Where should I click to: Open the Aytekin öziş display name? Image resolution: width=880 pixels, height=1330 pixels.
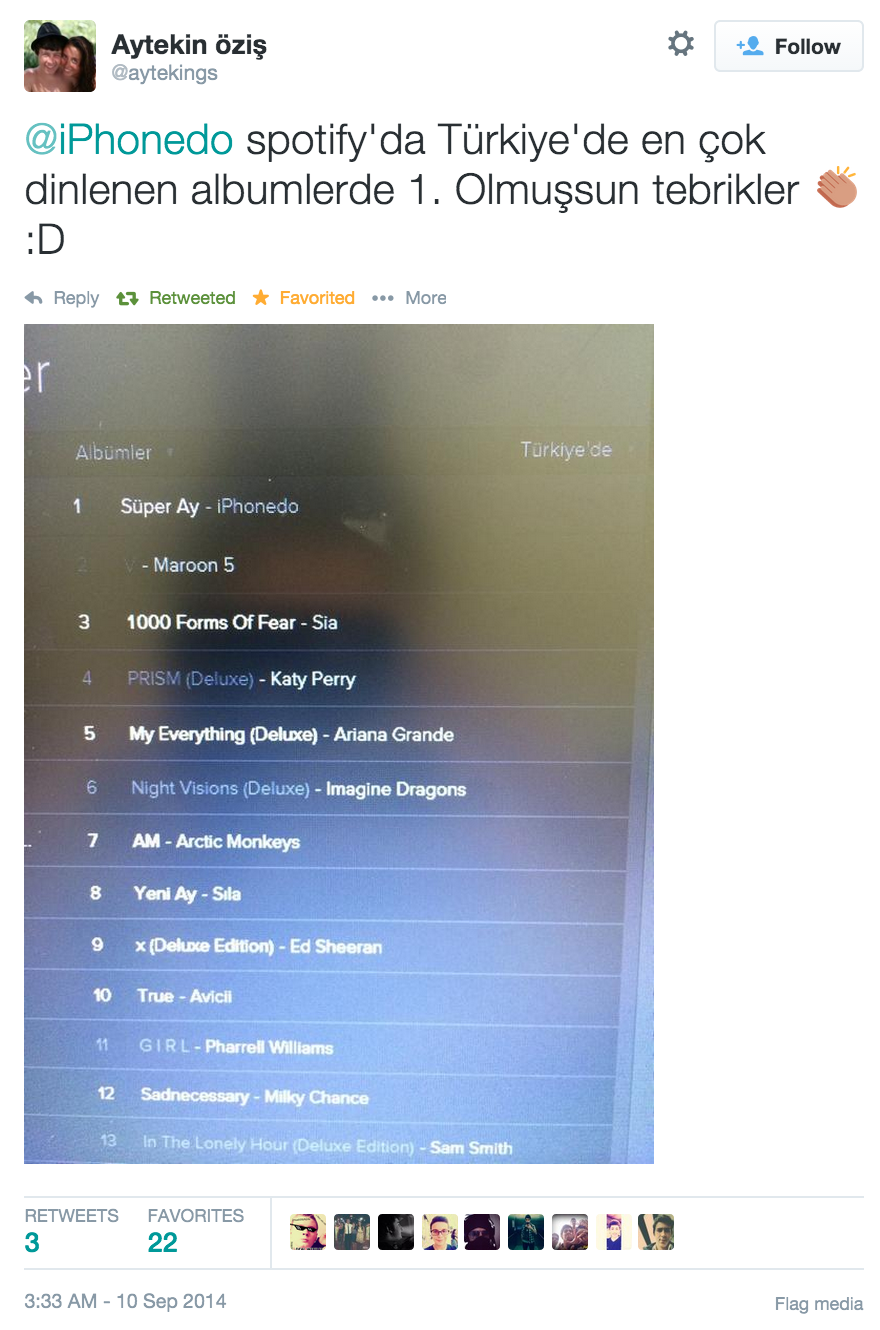tap(189, 44)
